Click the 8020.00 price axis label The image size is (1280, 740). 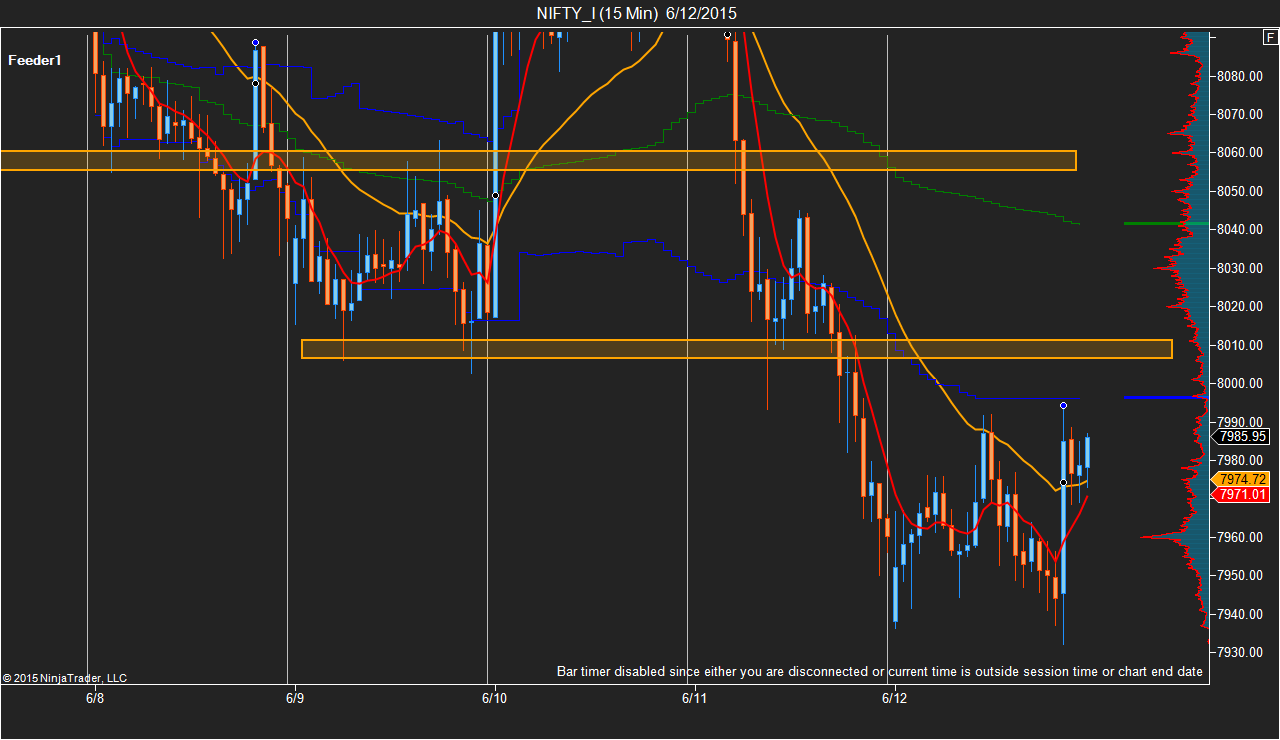1240,307
